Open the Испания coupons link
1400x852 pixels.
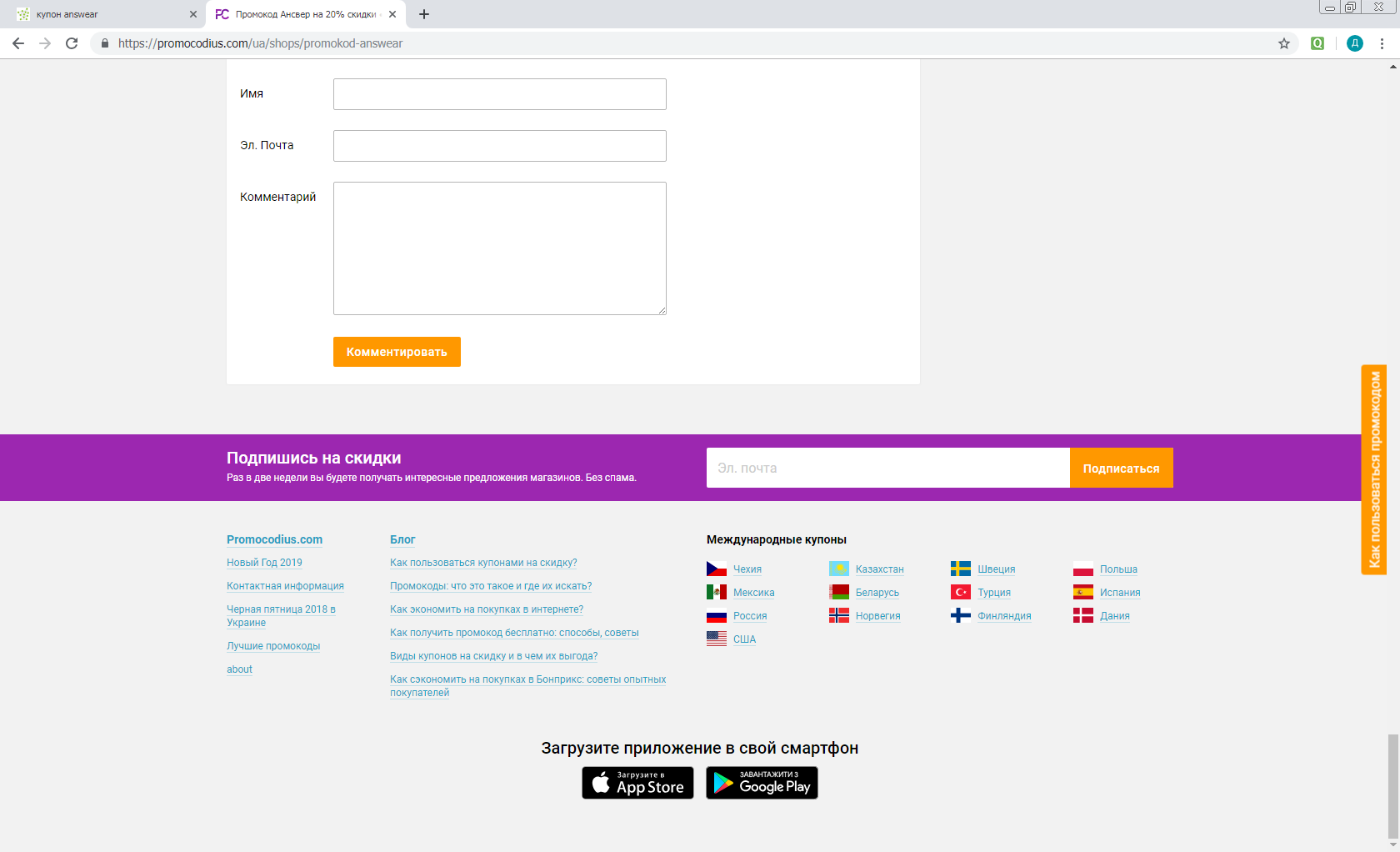click(1120, 593)
